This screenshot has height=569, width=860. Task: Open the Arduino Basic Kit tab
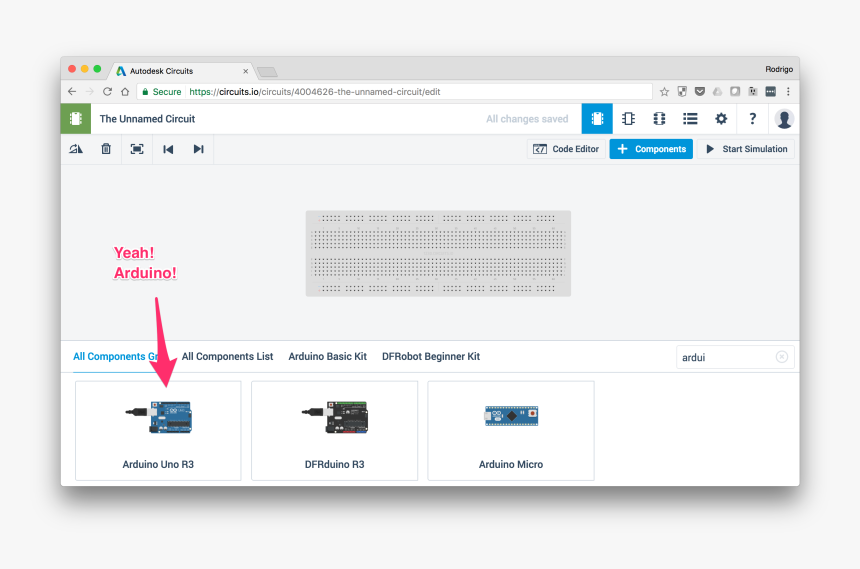tap(327, 357)
